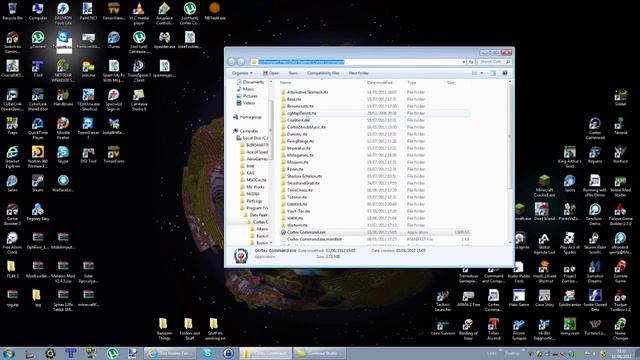640x360 pixels.
Task: Refresh the Explorer address bar location
Action: (471, 62)
